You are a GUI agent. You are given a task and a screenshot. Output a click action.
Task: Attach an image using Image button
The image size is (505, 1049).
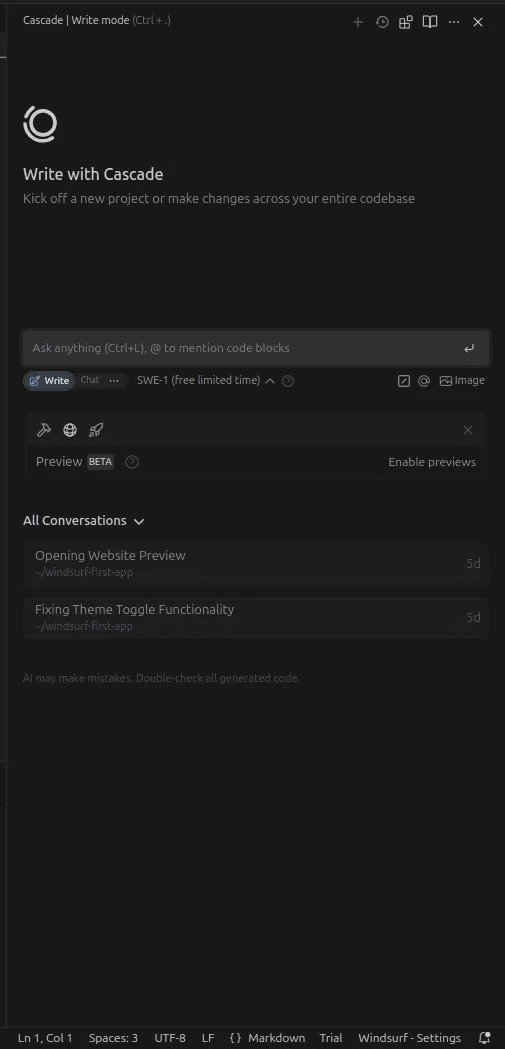coord(462,381)
